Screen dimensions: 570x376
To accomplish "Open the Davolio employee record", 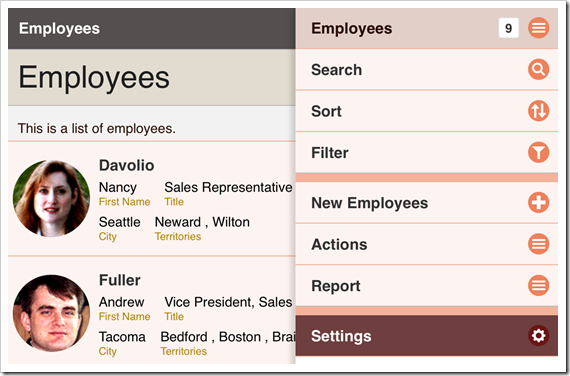I will coord(152,199).
